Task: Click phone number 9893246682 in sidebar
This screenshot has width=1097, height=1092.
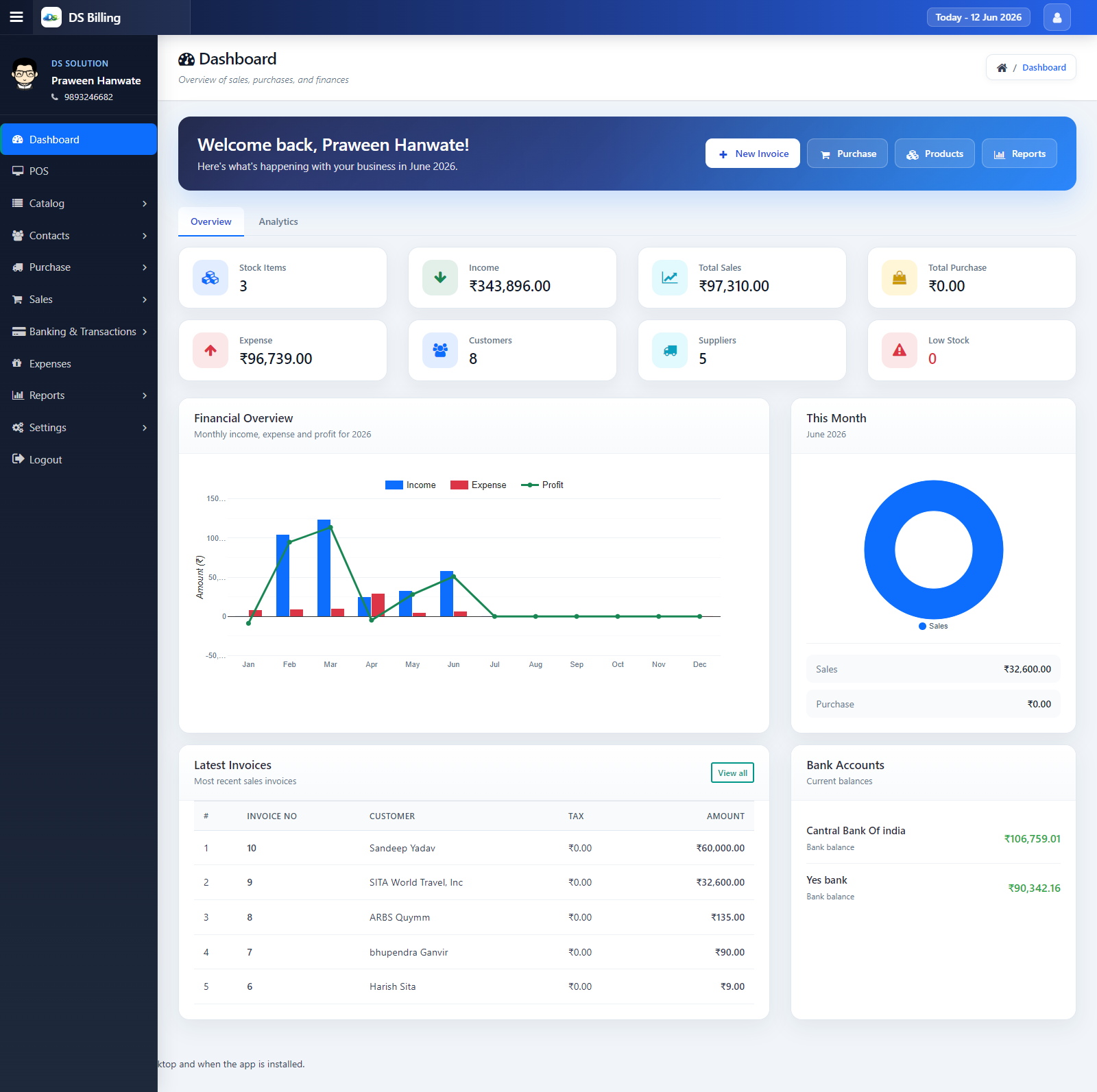Action: click(x=88, y=97)
